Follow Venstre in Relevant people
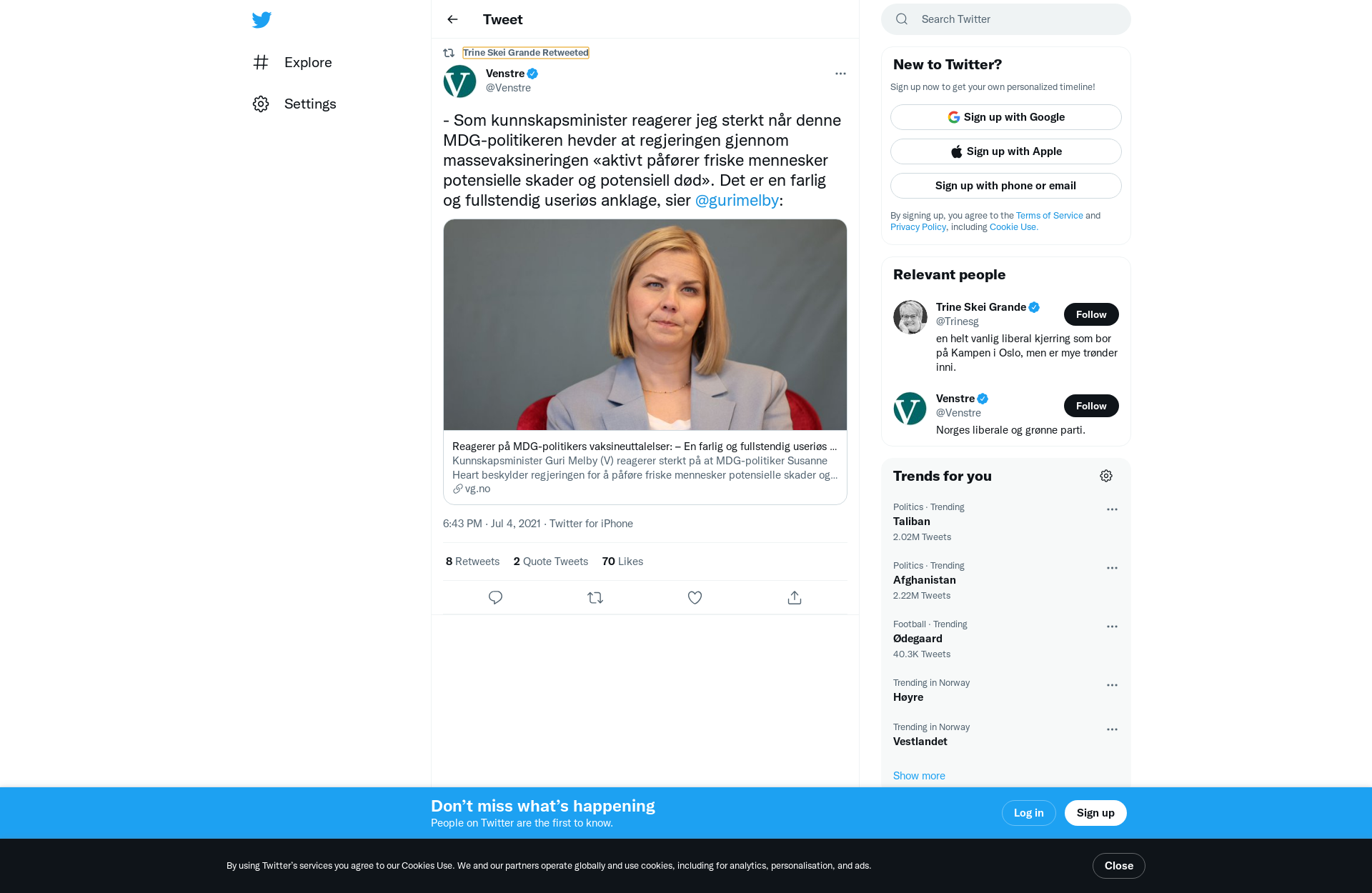Screen dimensions: 1372x893 pos(1091,406)
